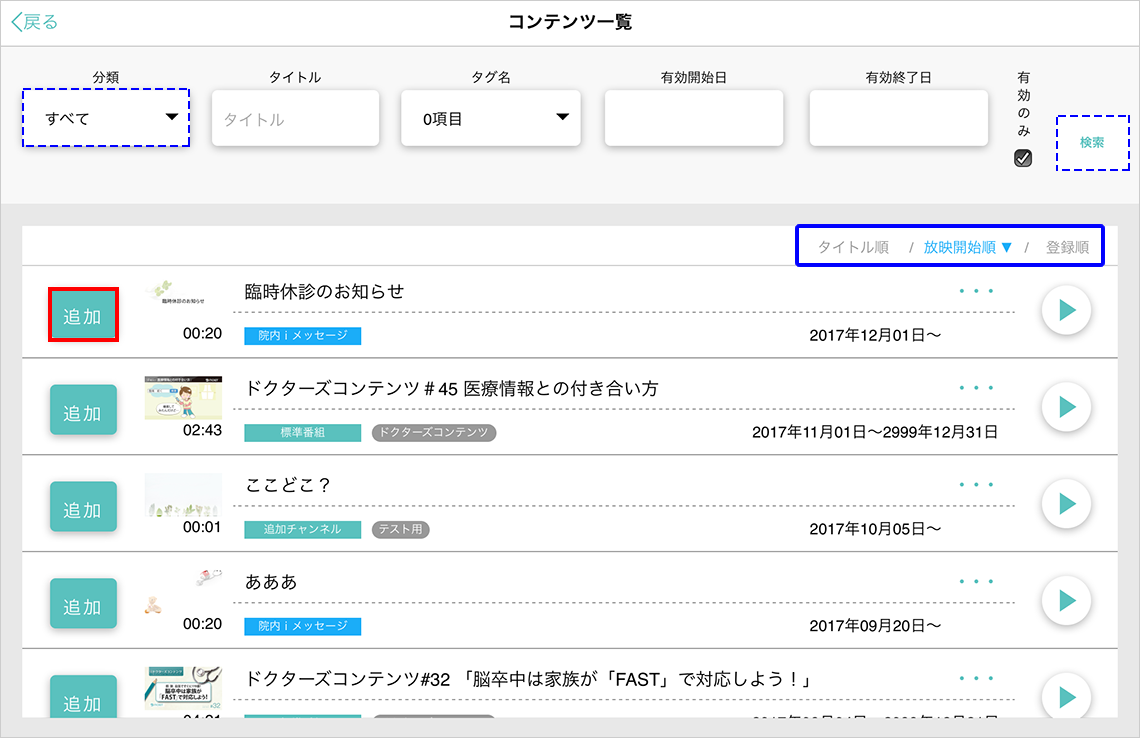Click date 2017年11月01日〜2999年12月31日
The width and height of the screenshot is (1140, 738).
point(875,432)
